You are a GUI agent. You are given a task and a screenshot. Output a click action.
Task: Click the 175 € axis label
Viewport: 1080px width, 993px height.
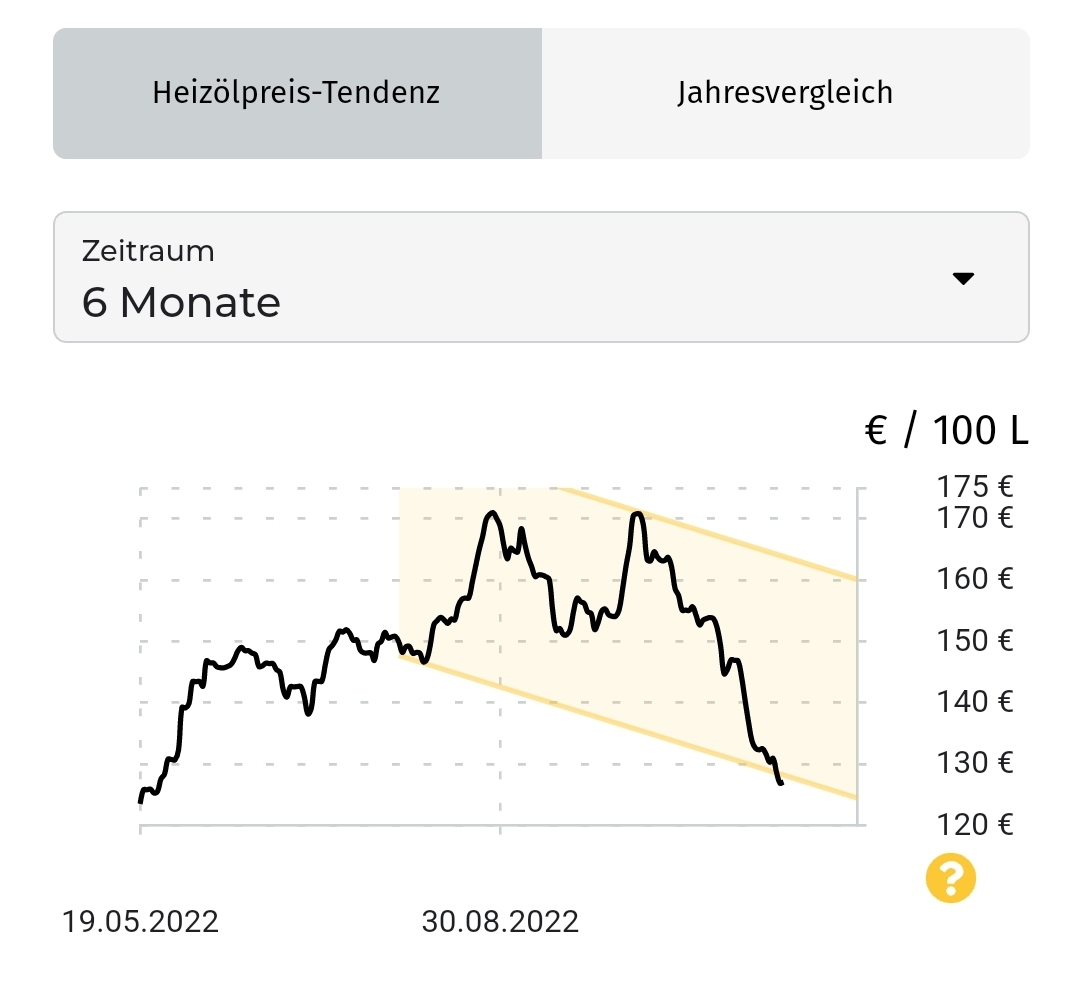click(x=975, y=487)
